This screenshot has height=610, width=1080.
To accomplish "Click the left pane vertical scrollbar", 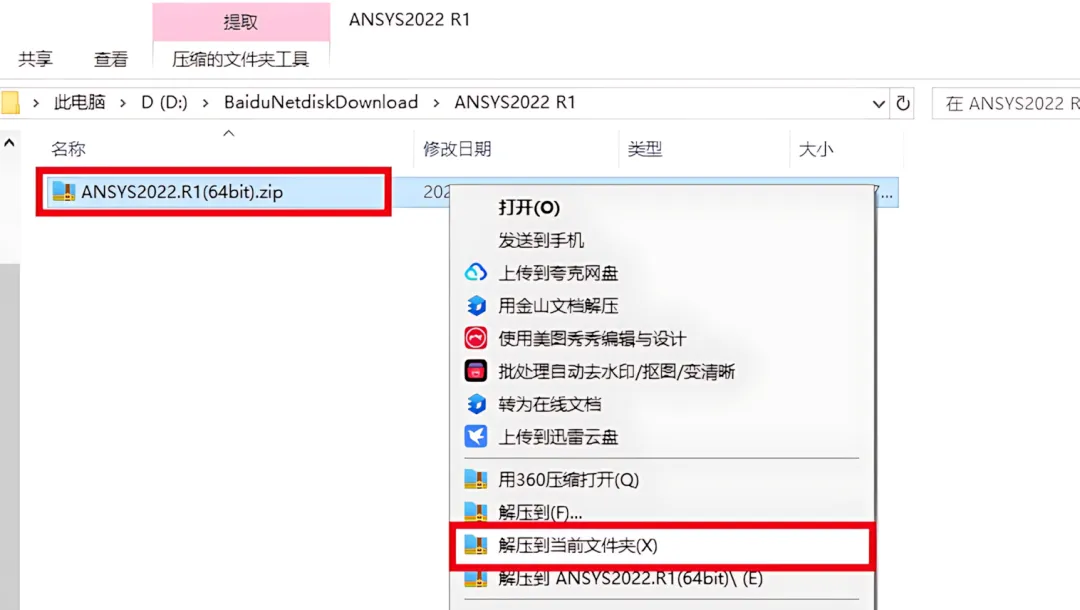I will pos(10,434).
